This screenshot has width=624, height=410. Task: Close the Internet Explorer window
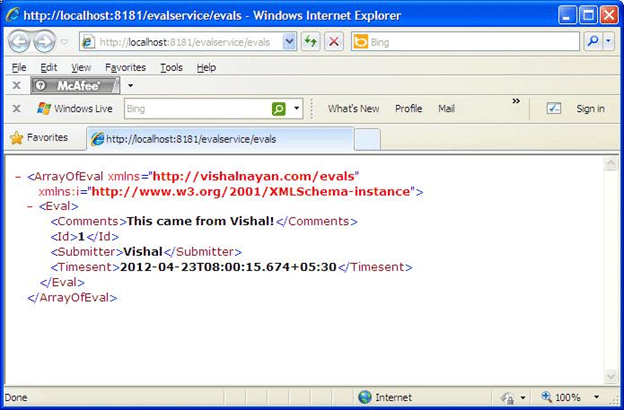609,16
